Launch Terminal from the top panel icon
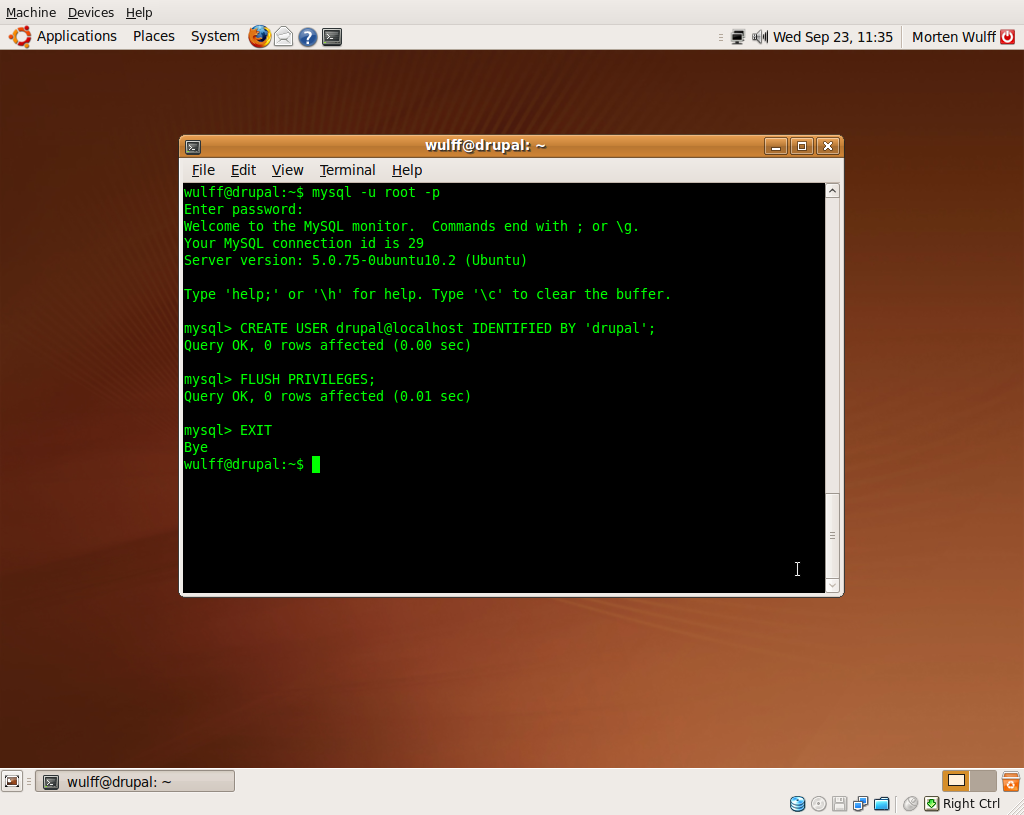The image size is (1024, 815). pyautogui.click(x=332, y=37)
